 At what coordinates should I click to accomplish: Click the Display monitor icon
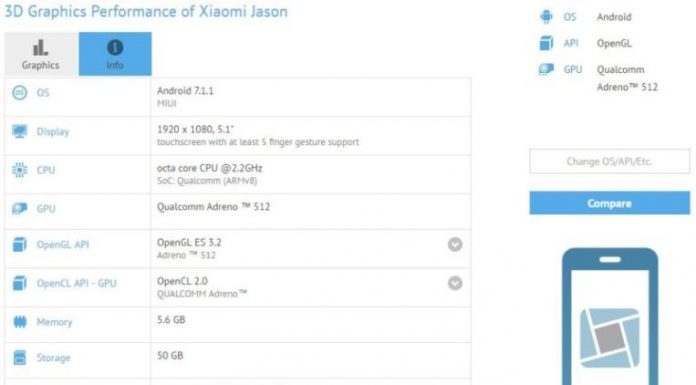click(x=20, y=131)
